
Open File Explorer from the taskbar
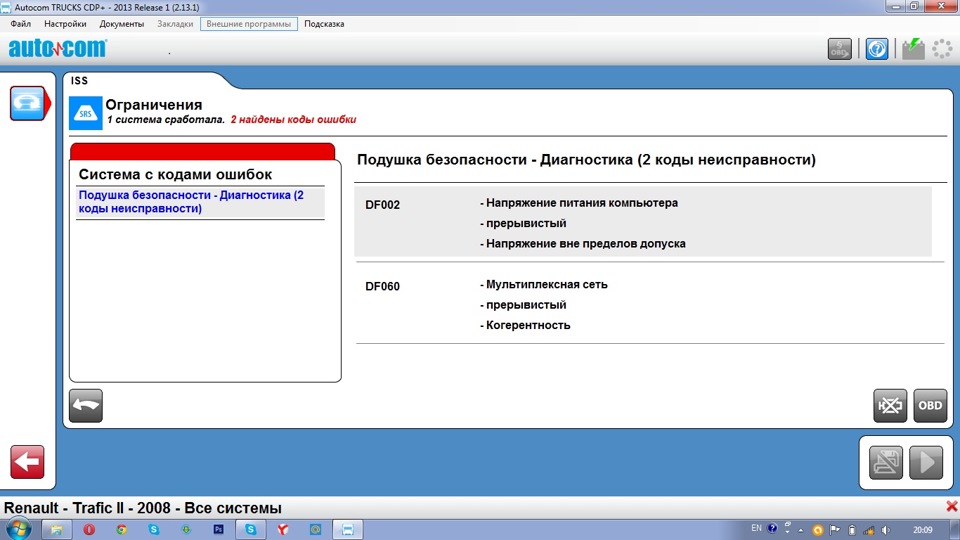click(56, 530)
